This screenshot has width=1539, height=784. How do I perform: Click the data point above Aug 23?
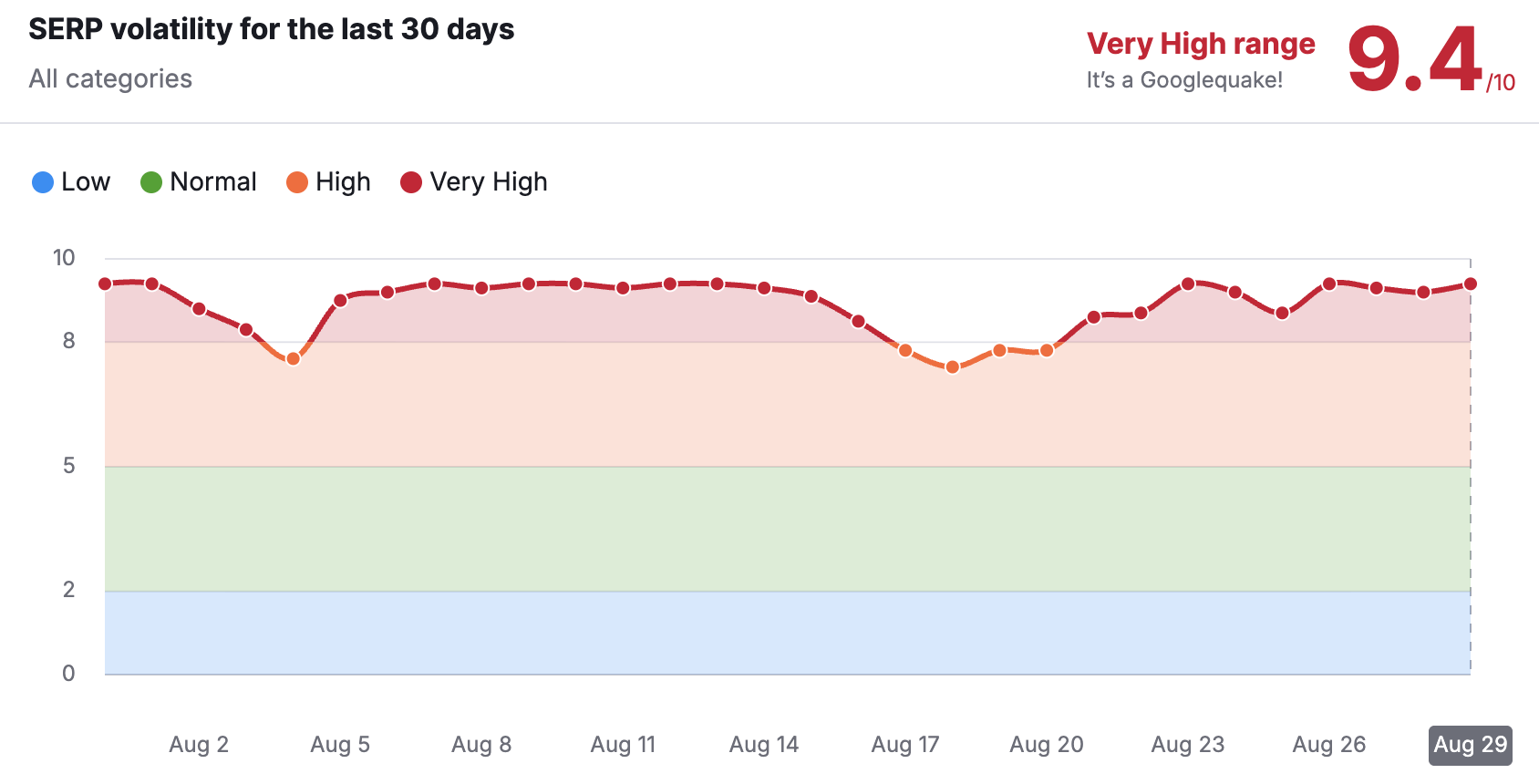[x=1188, y=284]
